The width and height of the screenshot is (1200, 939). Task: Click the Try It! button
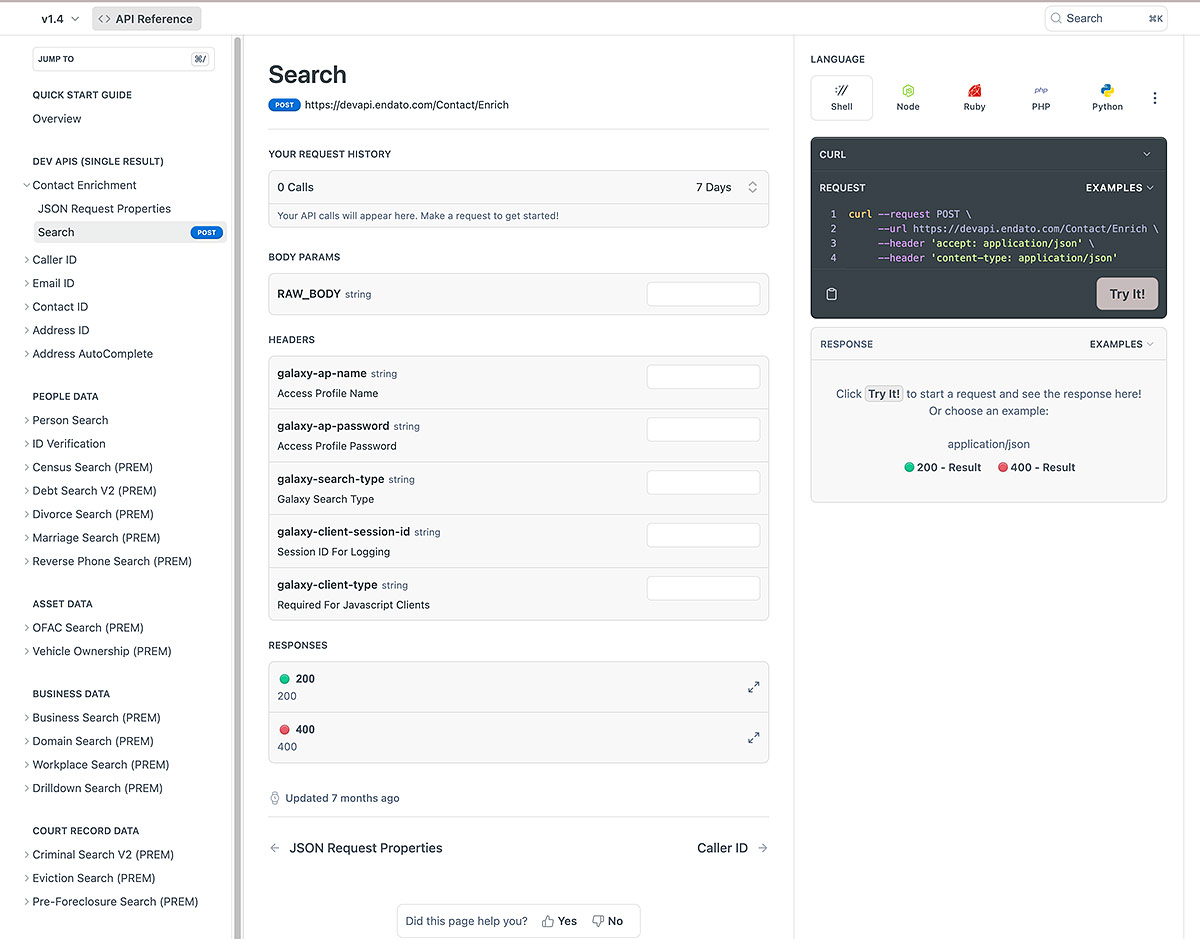click(x=1127, y=294)
